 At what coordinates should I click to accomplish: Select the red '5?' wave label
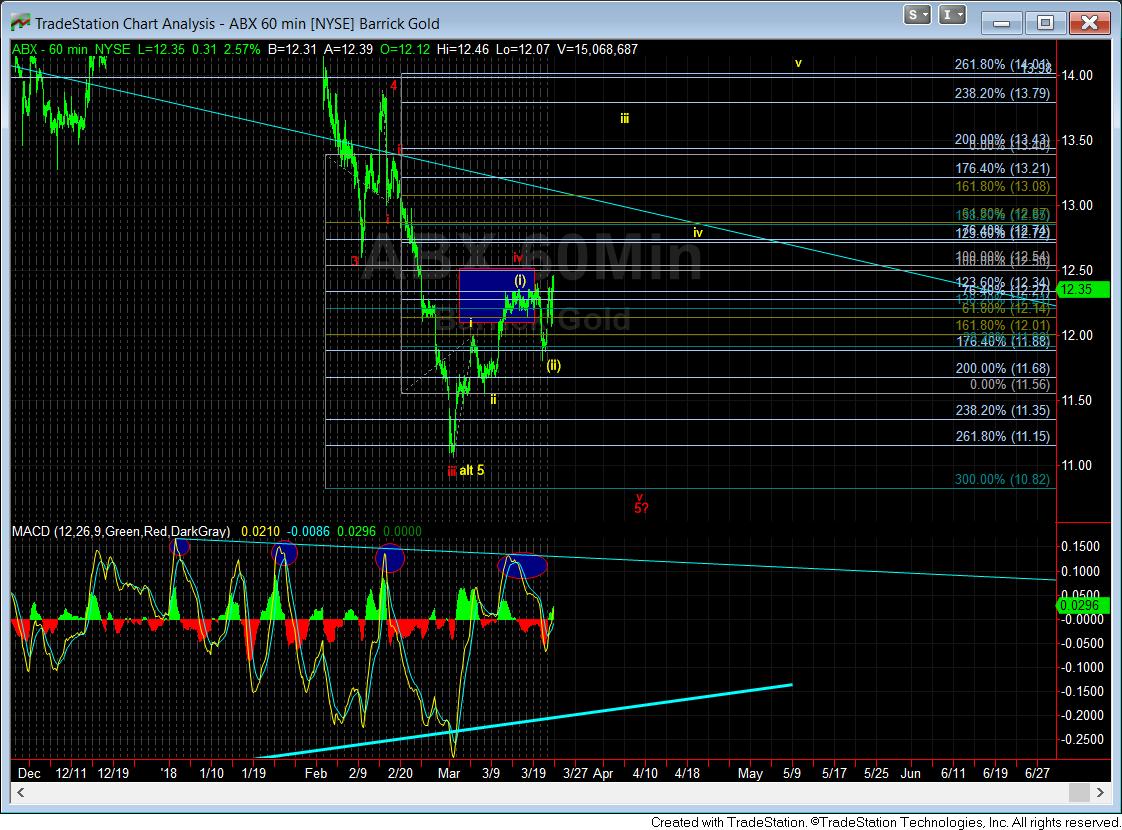[x=641, y=508]
